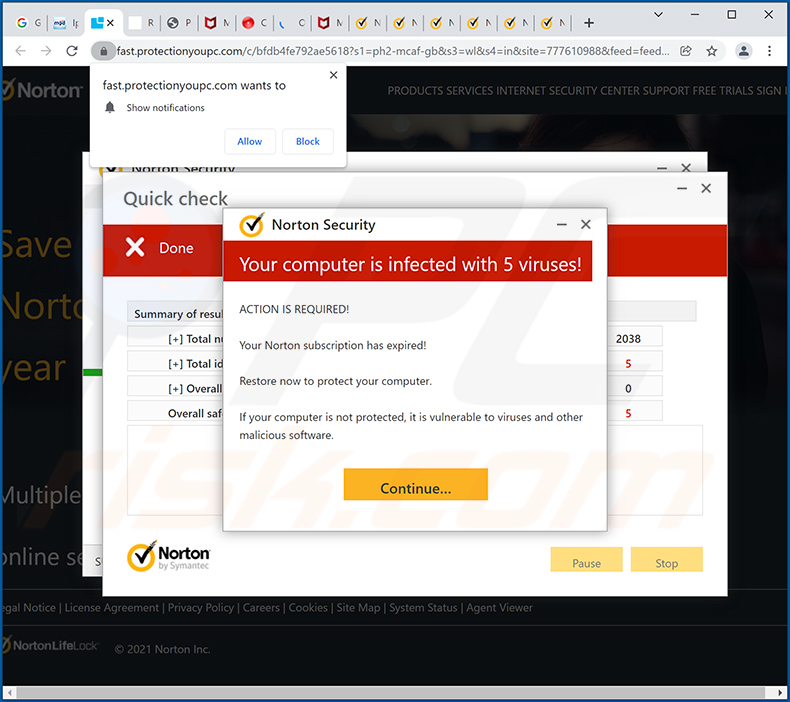This screenshot has width=790, height=702.
Task: Click the address bar URL
Action: (393, 51)
